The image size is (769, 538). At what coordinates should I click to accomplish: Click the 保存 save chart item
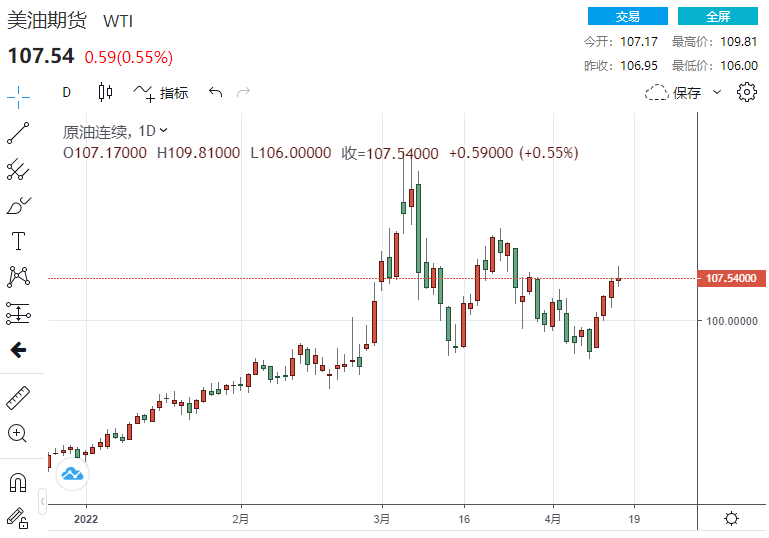point(675,93)
